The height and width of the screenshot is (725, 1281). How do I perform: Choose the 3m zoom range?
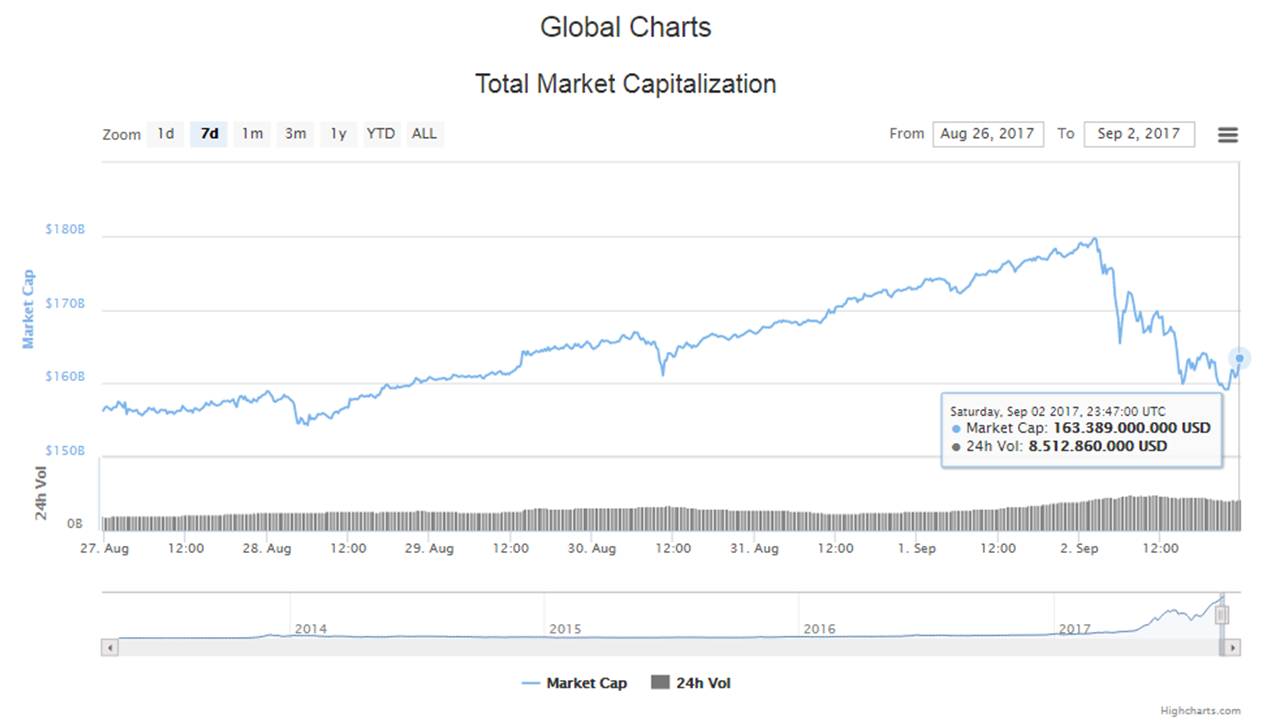295,134
